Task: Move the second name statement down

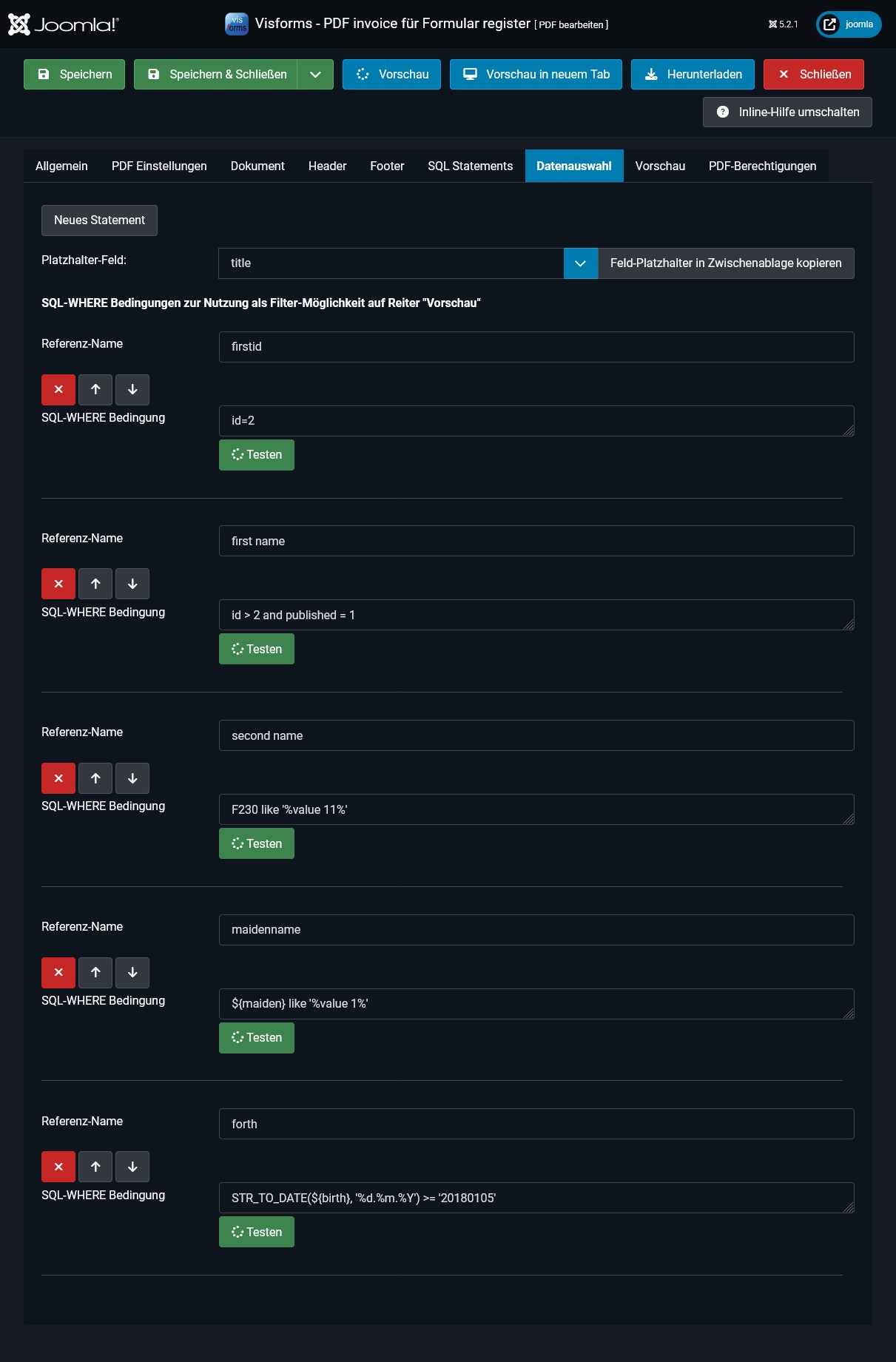Action: pos(132,778)
